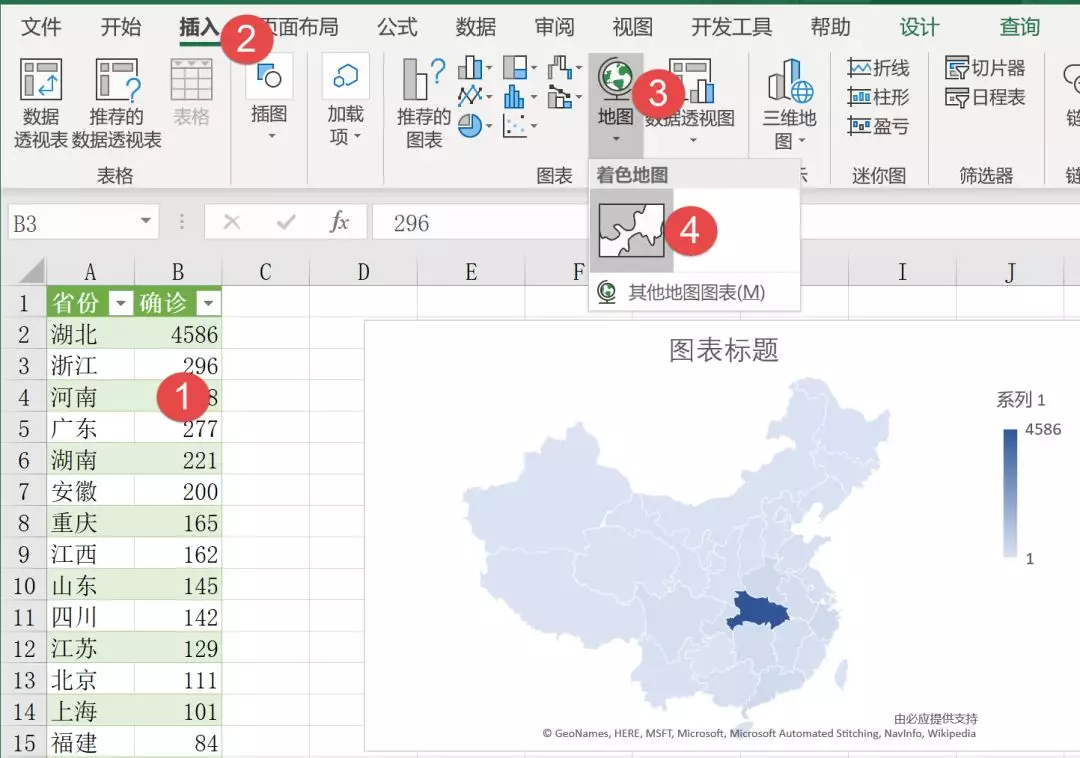
Task: Confirm the formula bar entry
Action: coord(286,222)
